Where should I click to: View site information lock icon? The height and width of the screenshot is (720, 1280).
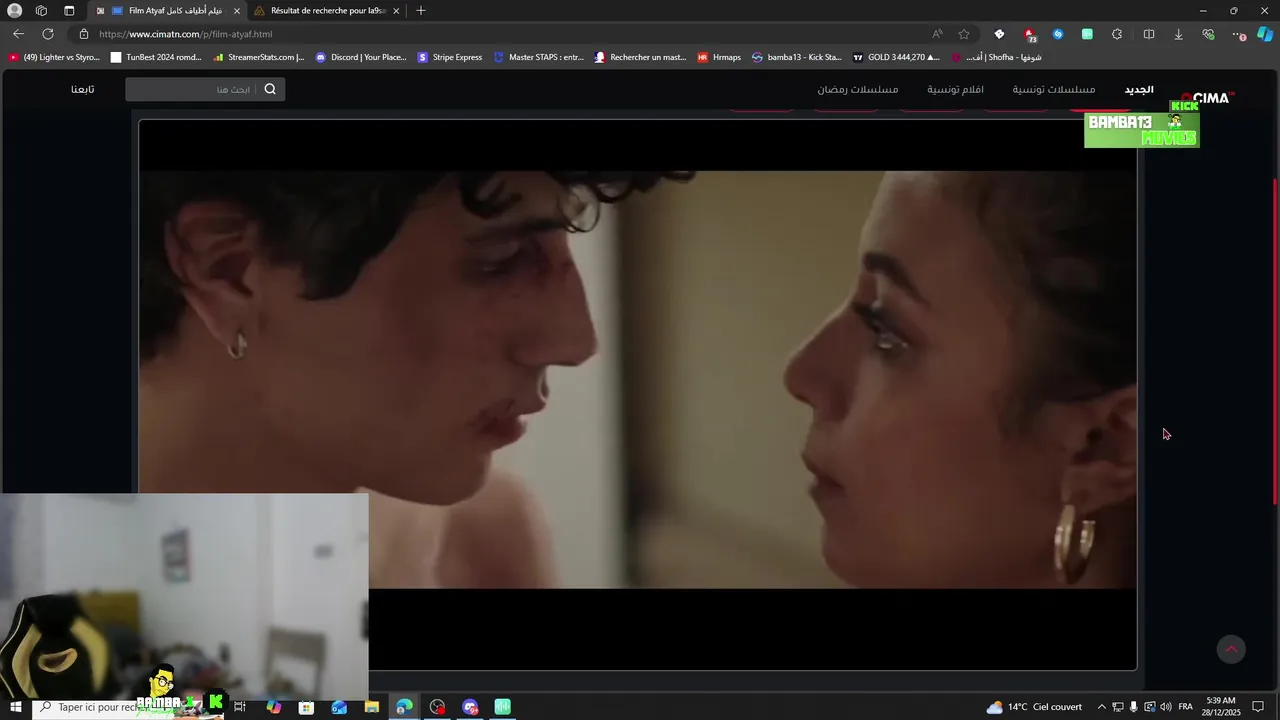click(84, 34)
